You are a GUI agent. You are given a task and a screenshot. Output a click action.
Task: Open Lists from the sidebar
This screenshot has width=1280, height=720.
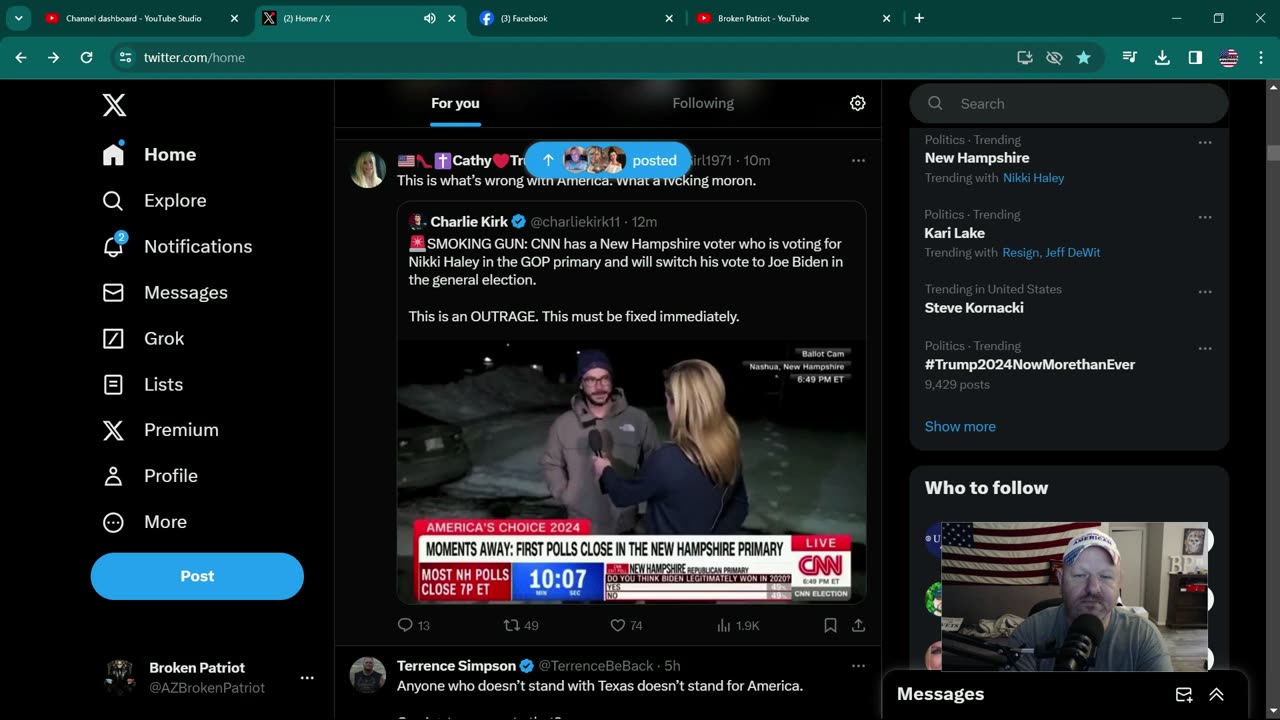point(143,384)
